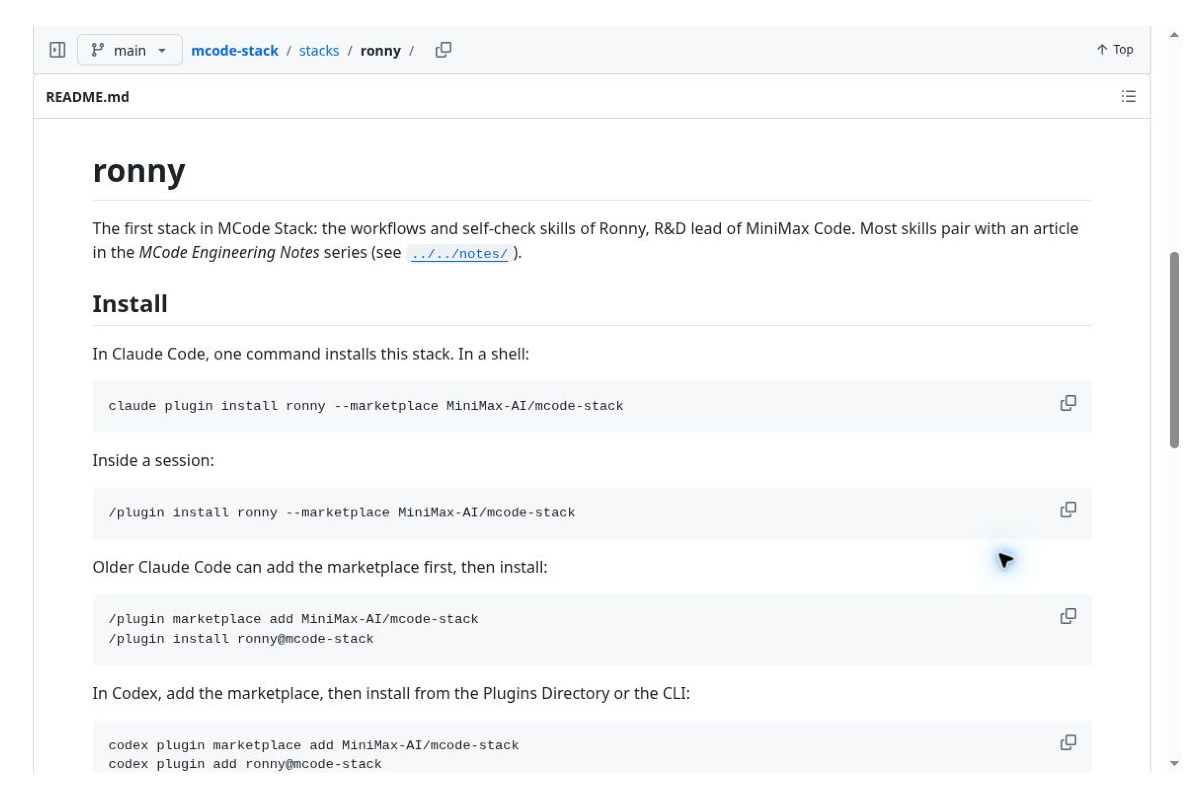
Task: Copy the claude plugin install command
Action: [1068, 403]
